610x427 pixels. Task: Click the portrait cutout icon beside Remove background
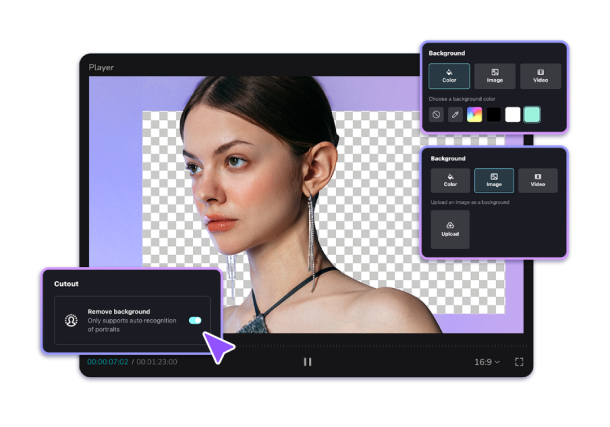tap(72, 320)
